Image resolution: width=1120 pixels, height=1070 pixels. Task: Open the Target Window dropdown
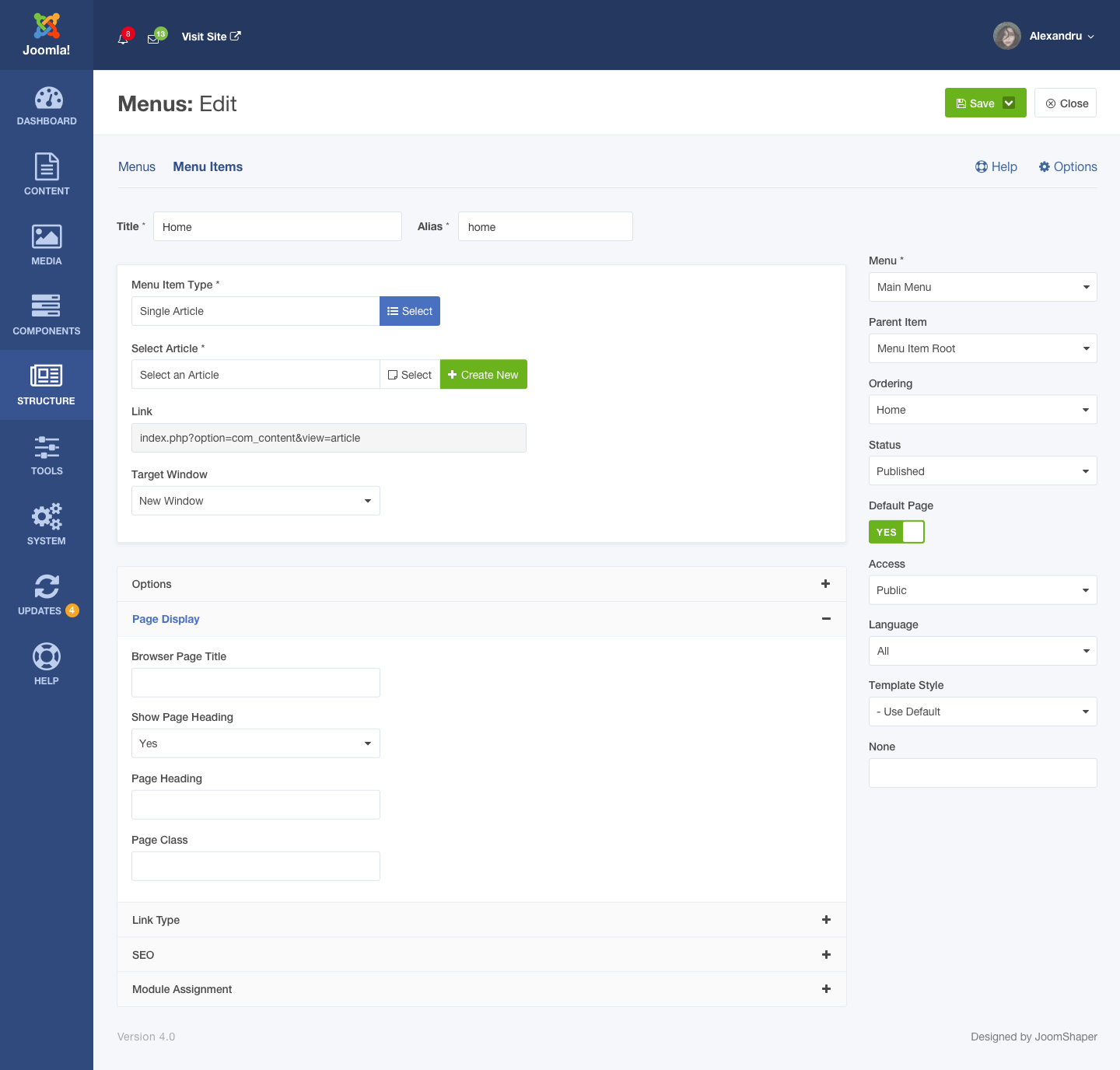[x=255, y=501]
